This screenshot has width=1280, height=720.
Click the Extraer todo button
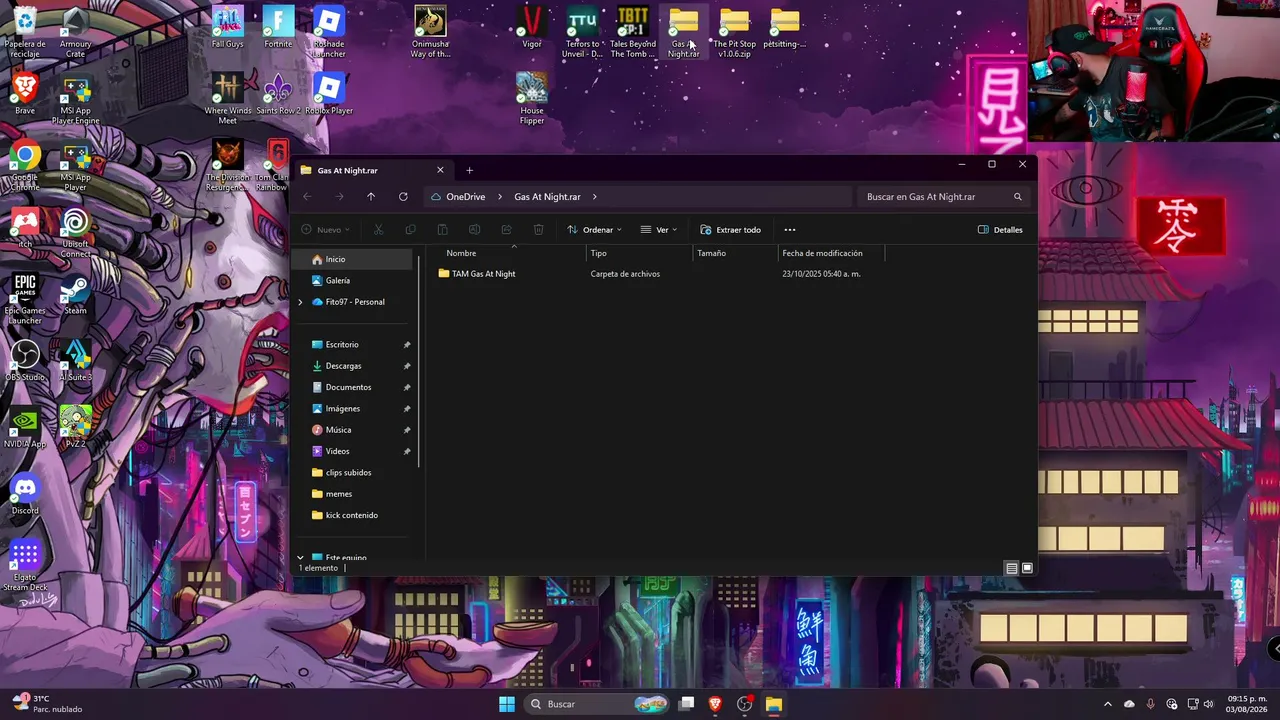point(730,230)
